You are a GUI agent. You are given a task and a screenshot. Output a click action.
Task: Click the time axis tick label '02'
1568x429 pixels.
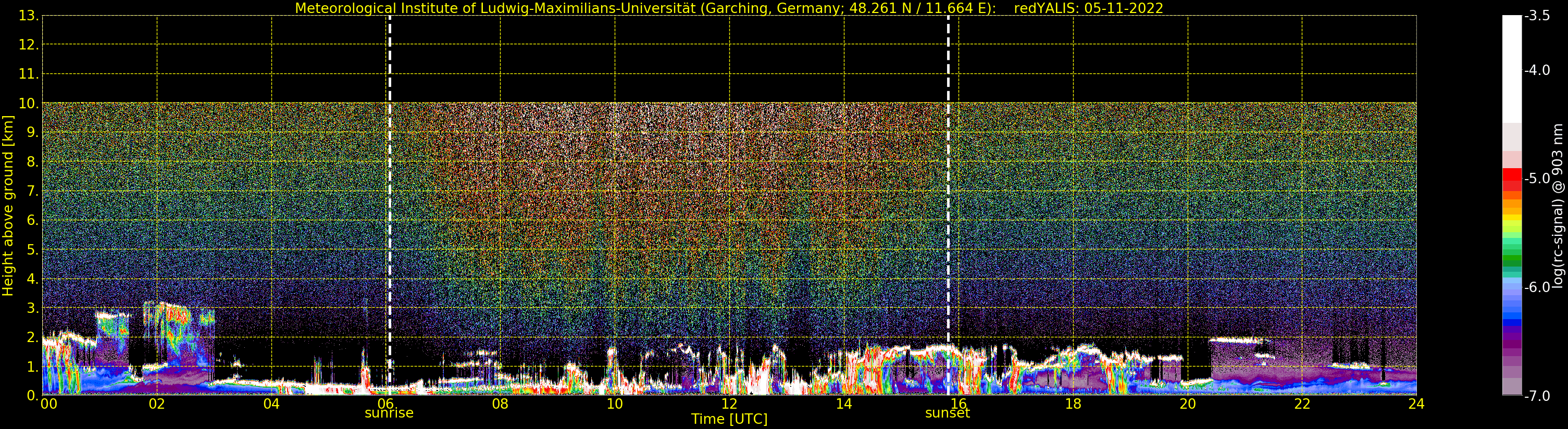point(157,404)
